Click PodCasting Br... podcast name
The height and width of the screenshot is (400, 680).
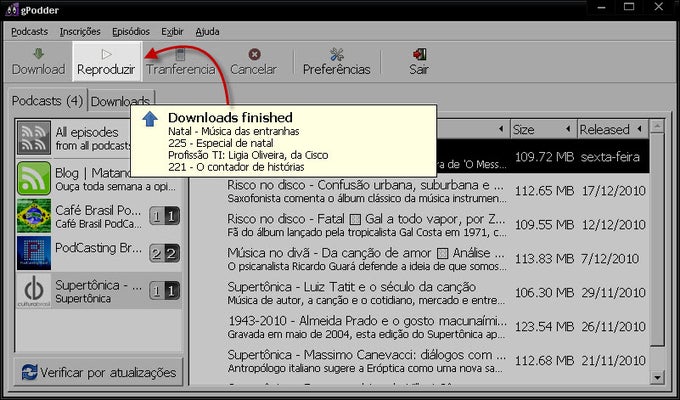click(98, 248)
